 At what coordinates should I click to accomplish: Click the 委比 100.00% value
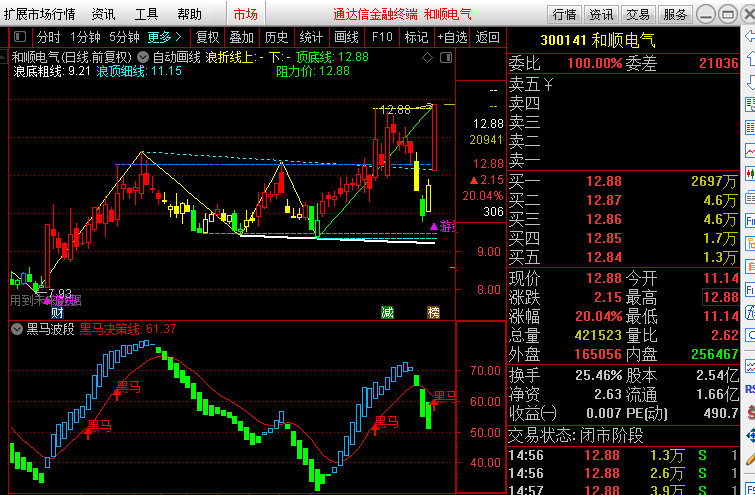(595, 63)
